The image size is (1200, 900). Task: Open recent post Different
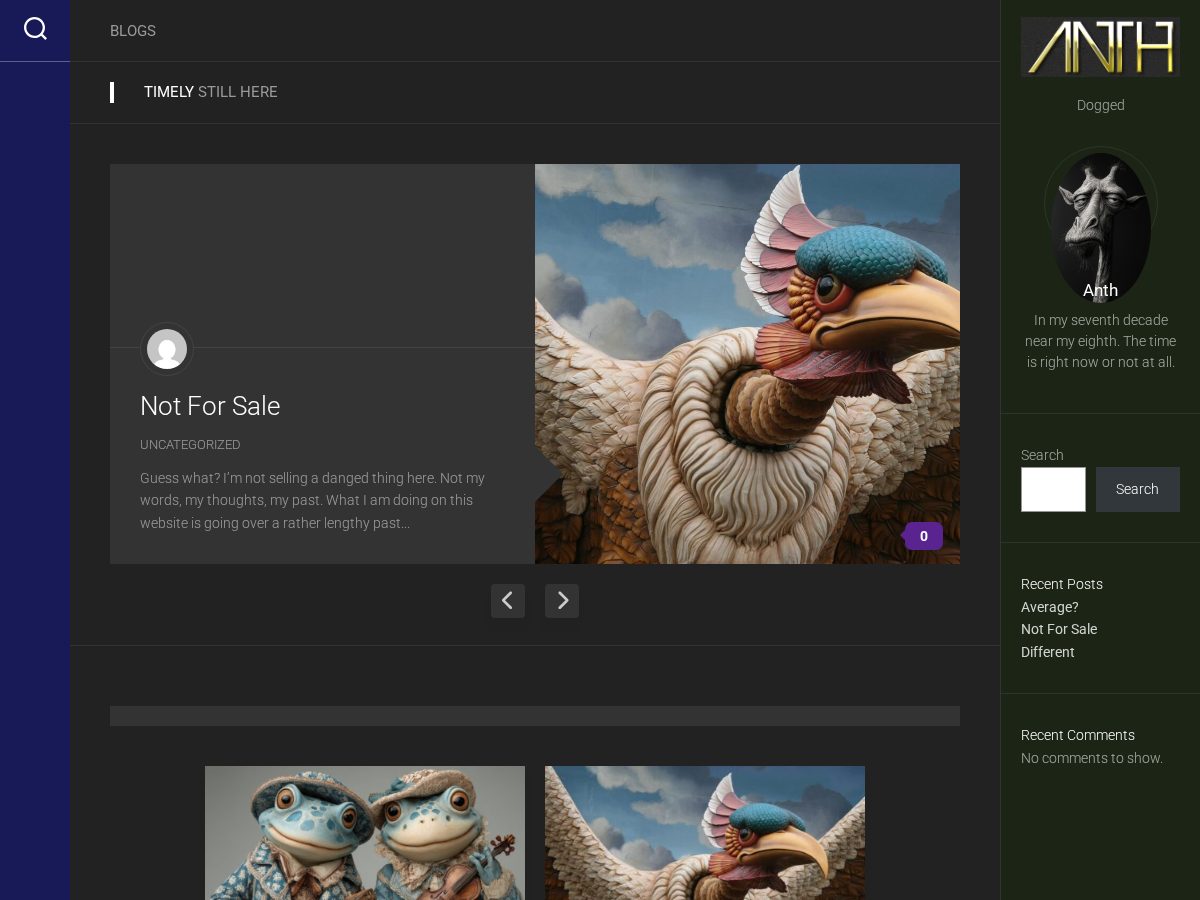point(1048,652)
